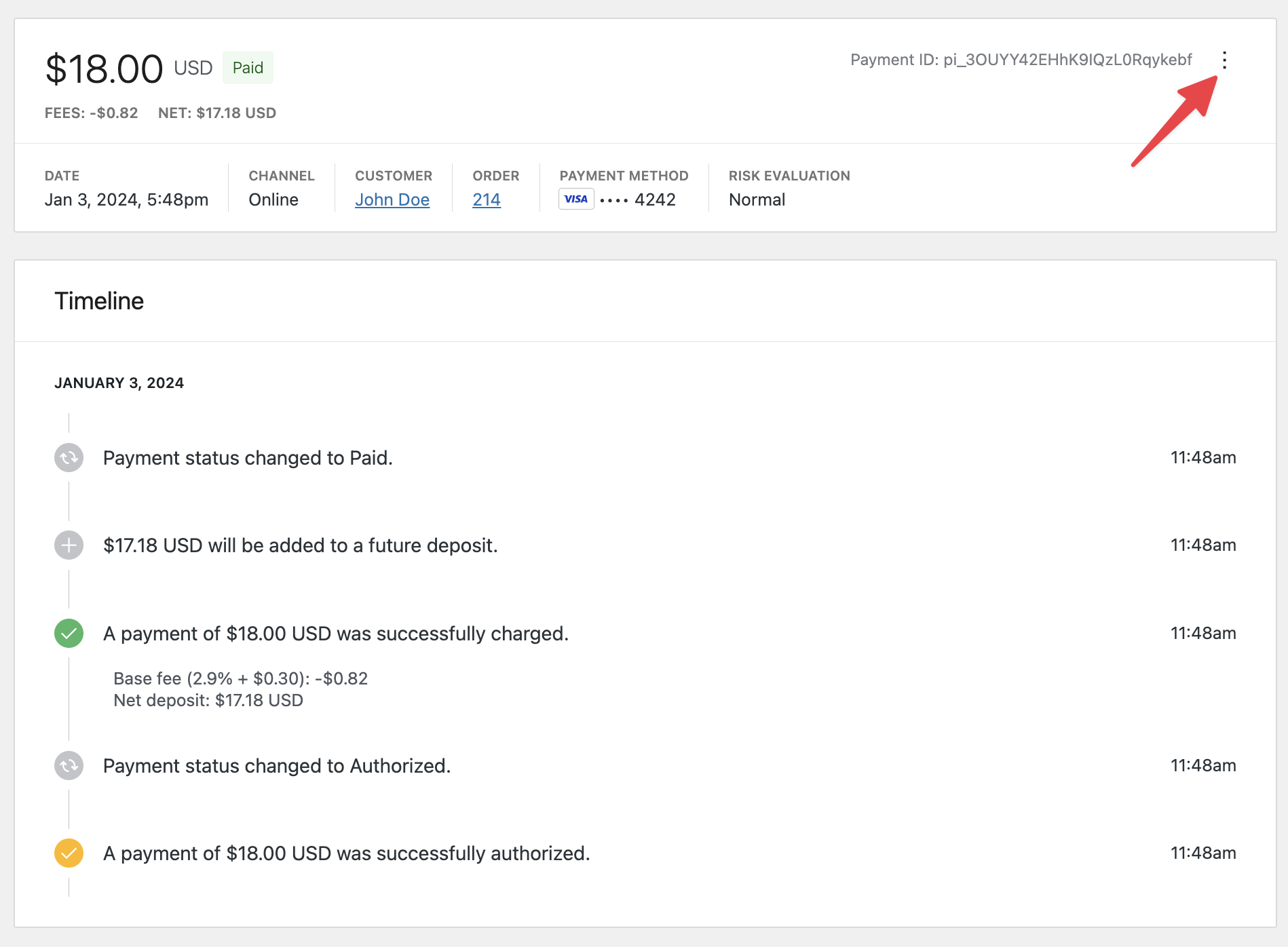The height and width of the screenshot is (947, 1288).
Task: Click the Online channel value
Action: (273, 199)
